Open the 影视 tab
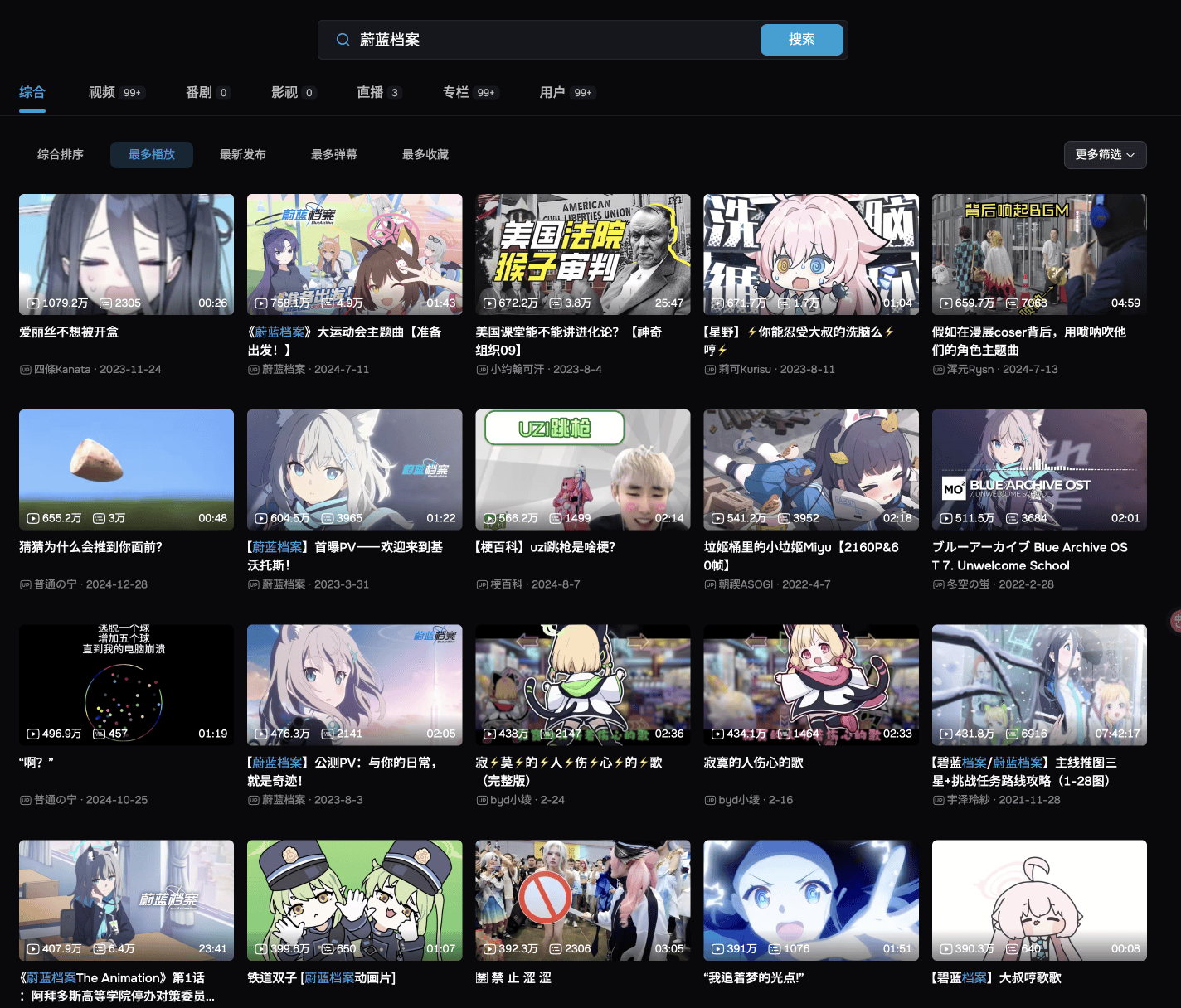 (294, 92)
